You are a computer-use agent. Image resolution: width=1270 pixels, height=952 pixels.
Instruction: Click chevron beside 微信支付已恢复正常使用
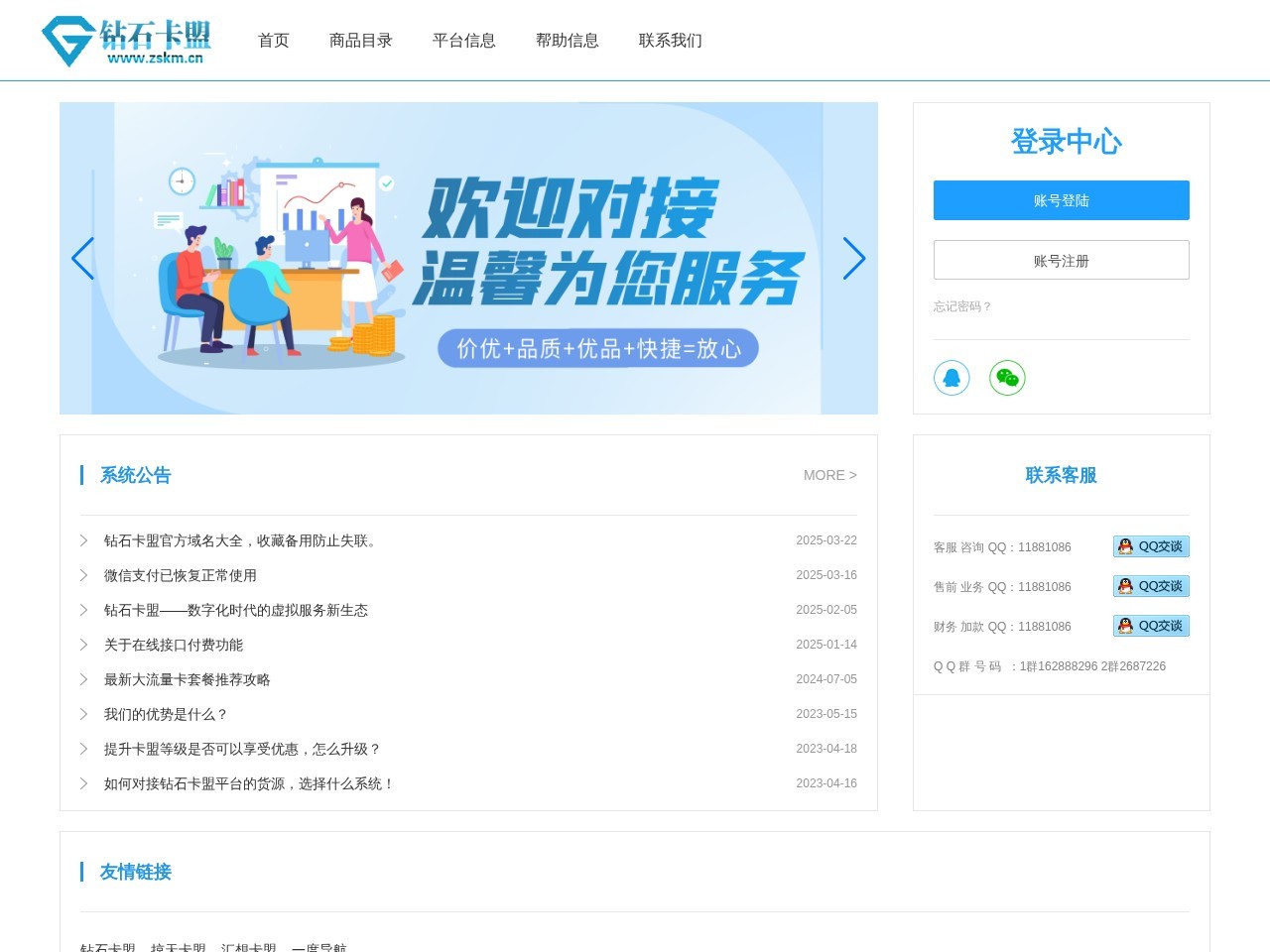[84, 575]
